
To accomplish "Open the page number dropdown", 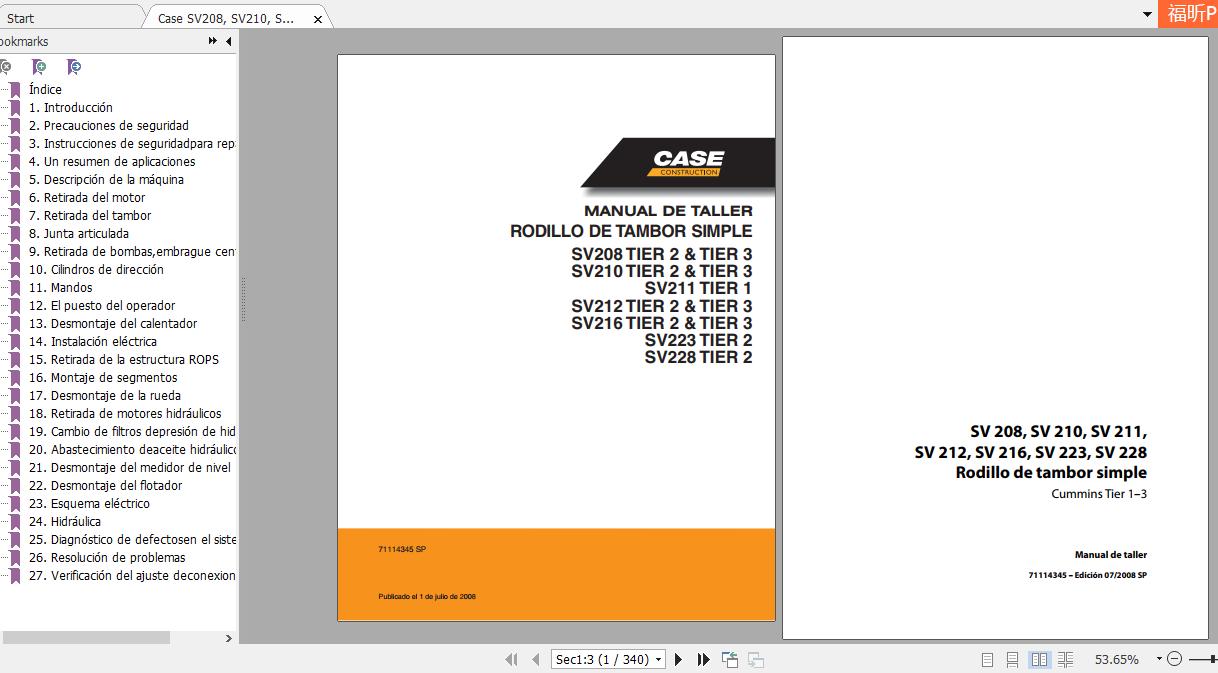I will click(658, 660).
